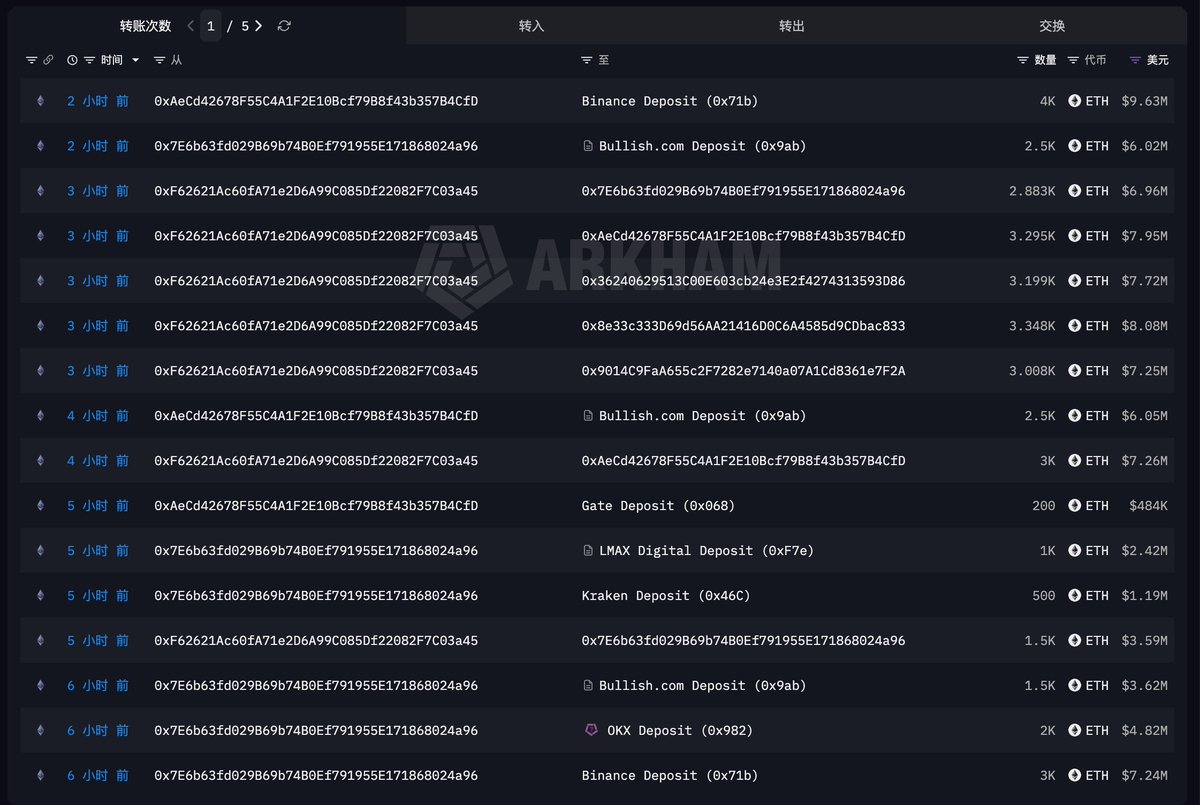Click the document icon by Bullish.com Deposit in the $6.02M row
Image resolution: width=1200 pixels, height=805 pixels.
click(x=588, y=146)
